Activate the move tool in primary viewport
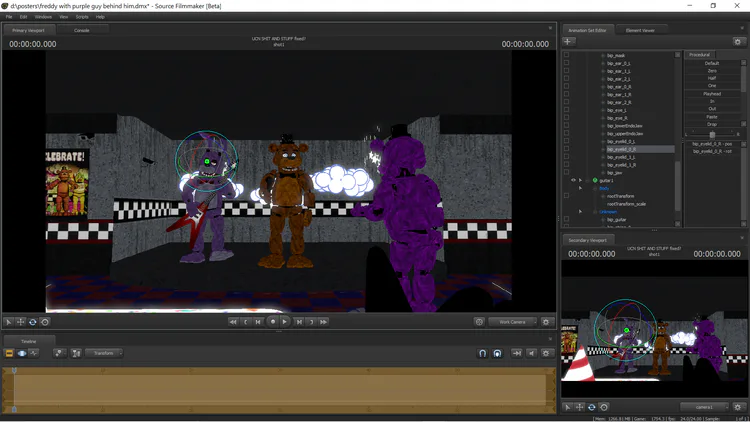This screenshot has width=750, height=422. tap(21, 322)
